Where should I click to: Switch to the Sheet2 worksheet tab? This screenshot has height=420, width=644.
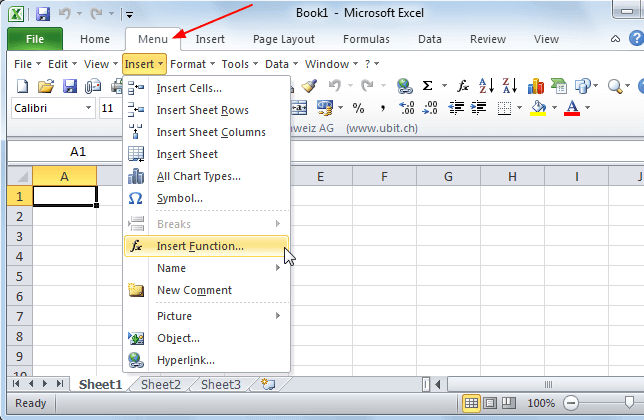coord(161,384)
